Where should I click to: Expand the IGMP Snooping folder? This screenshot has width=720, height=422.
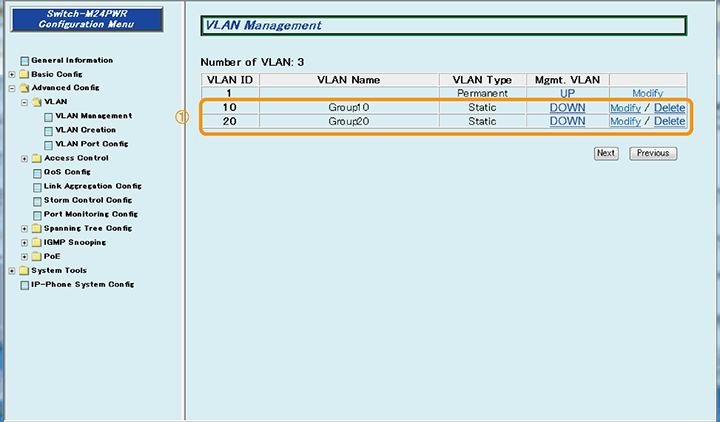[x=24, y=242]
